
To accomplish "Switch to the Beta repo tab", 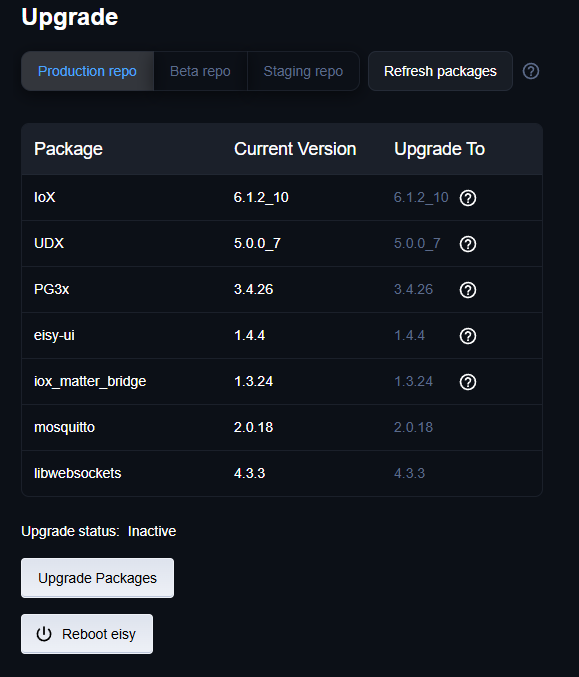I will click(x=200, y=71).
